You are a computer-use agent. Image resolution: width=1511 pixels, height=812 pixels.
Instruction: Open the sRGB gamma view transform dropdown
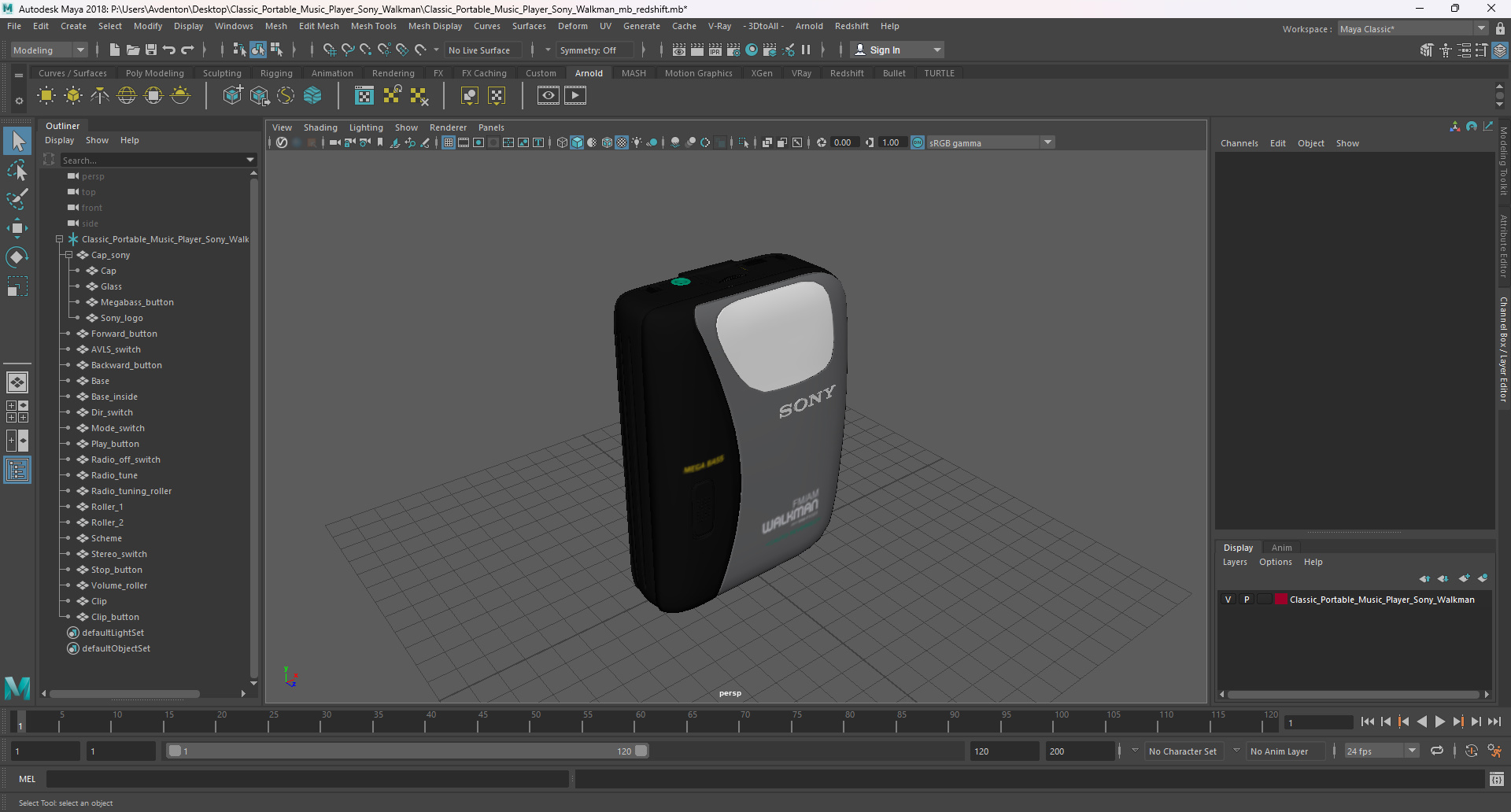[991, 142]
